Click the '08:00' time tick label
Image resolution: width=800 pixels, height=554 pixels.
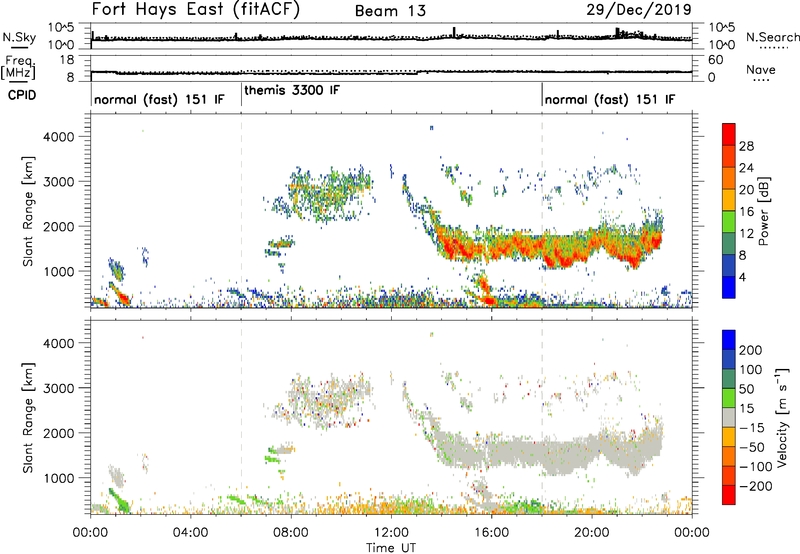[291, 533]
